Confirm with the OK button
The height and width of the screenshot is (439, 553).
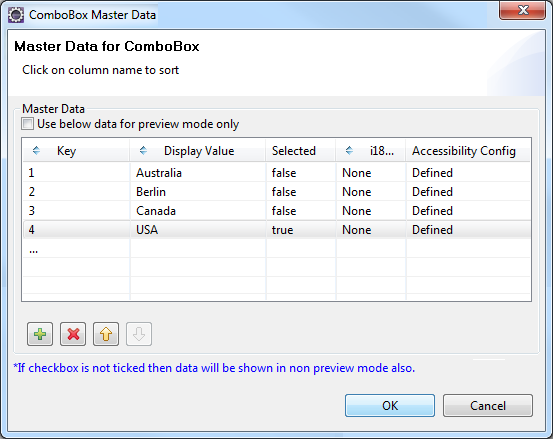(390, 406)
